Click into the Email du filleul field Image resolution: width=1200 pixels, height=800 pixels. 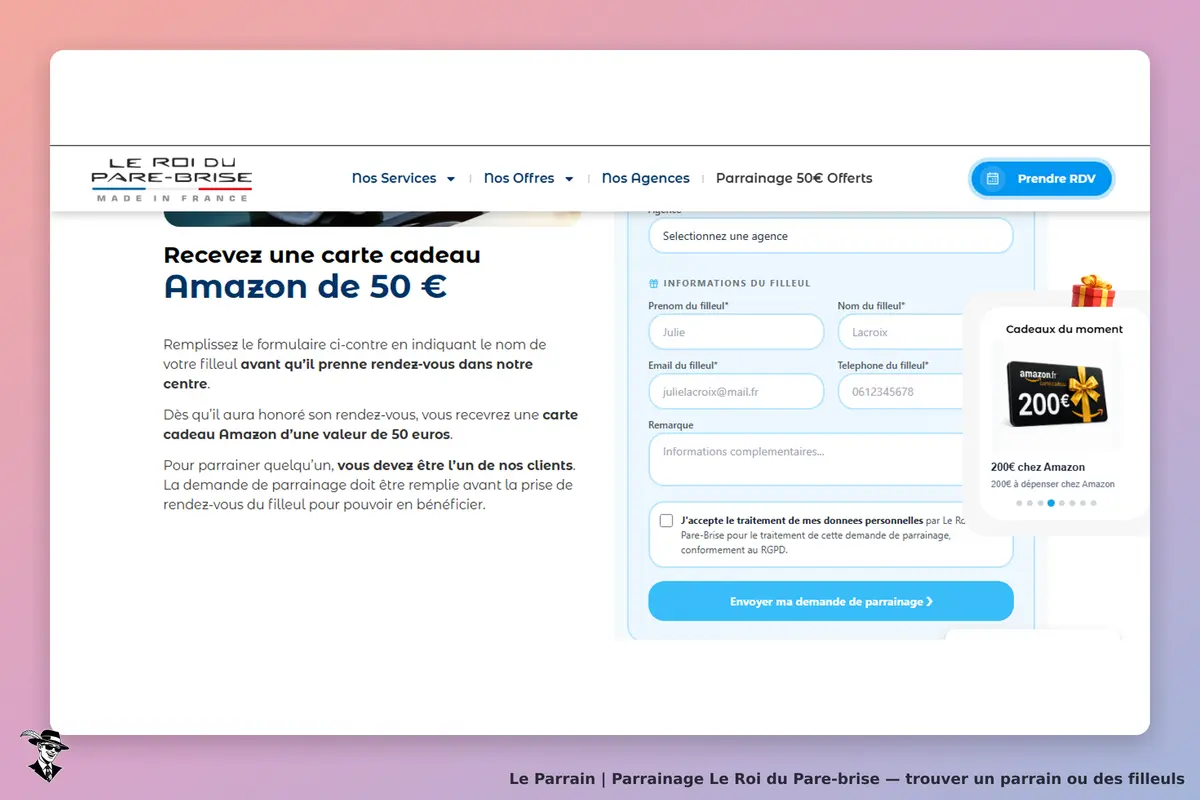tap(736, 392)
